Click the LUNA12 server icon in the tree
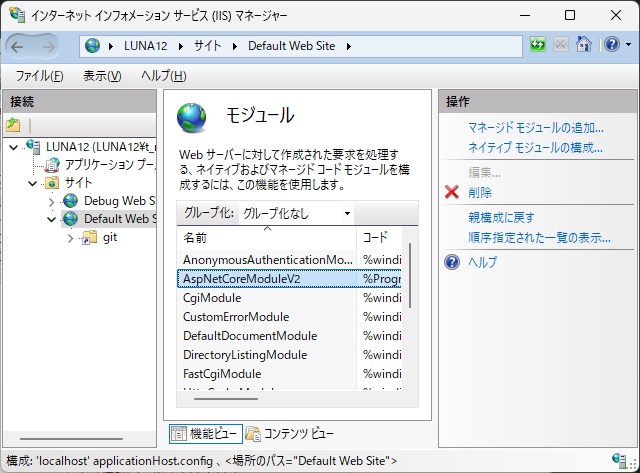The height and width of the screenshot is (473, 640). 33,146
